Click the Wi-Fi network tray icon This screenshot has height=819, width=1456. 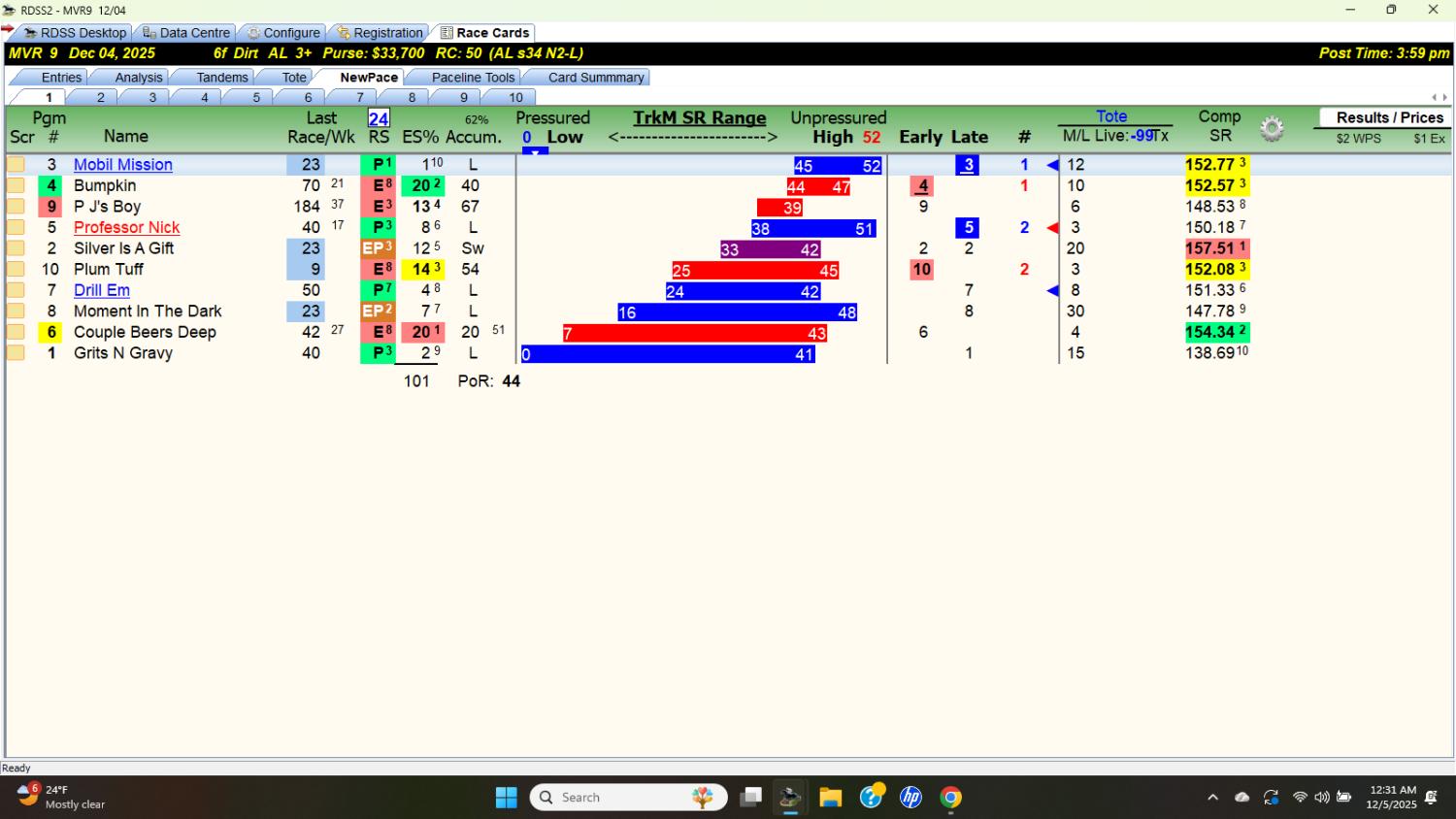coord(1300,798)
